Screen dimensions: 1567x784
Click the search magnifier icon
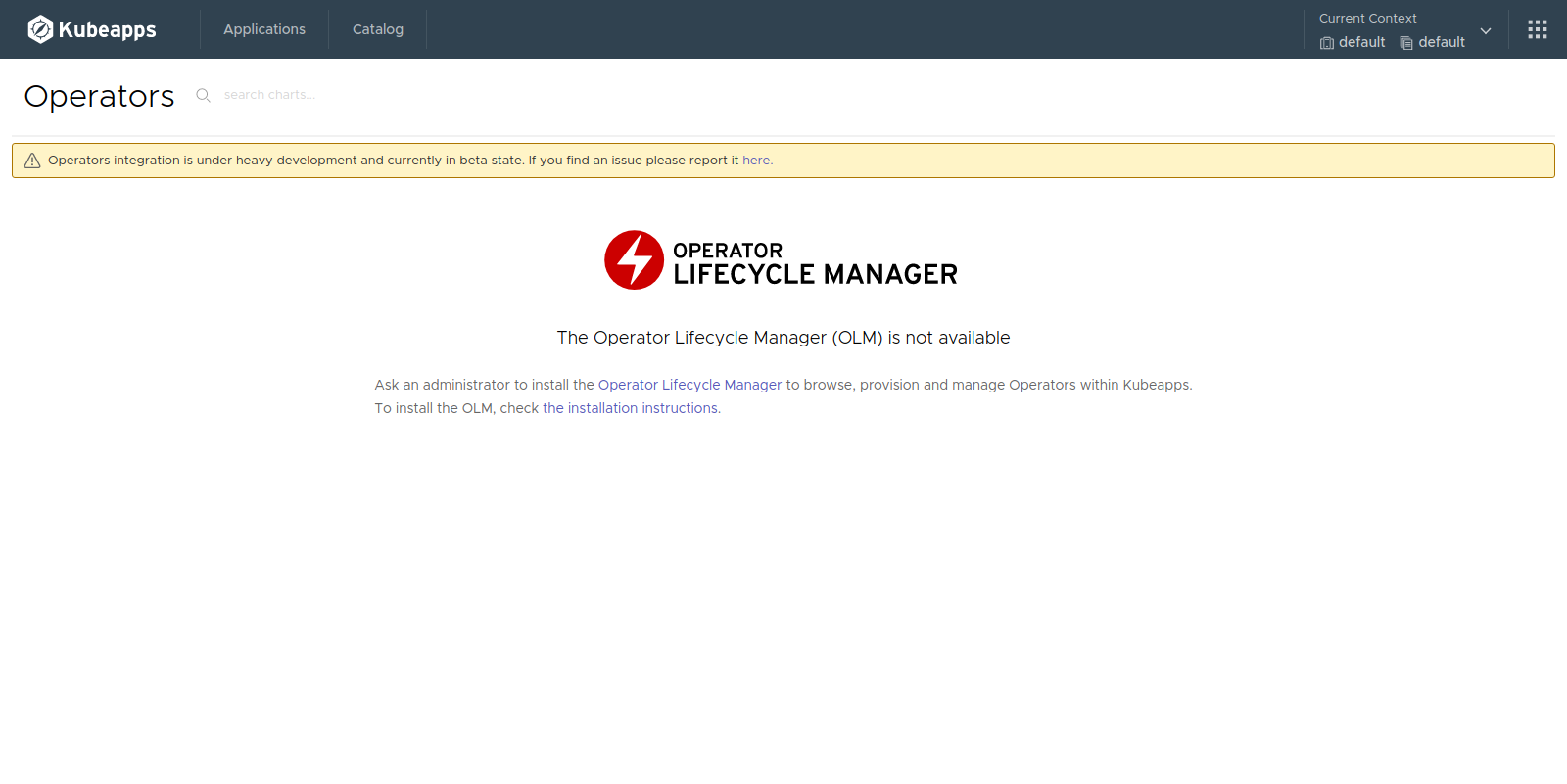click(204, 95)
